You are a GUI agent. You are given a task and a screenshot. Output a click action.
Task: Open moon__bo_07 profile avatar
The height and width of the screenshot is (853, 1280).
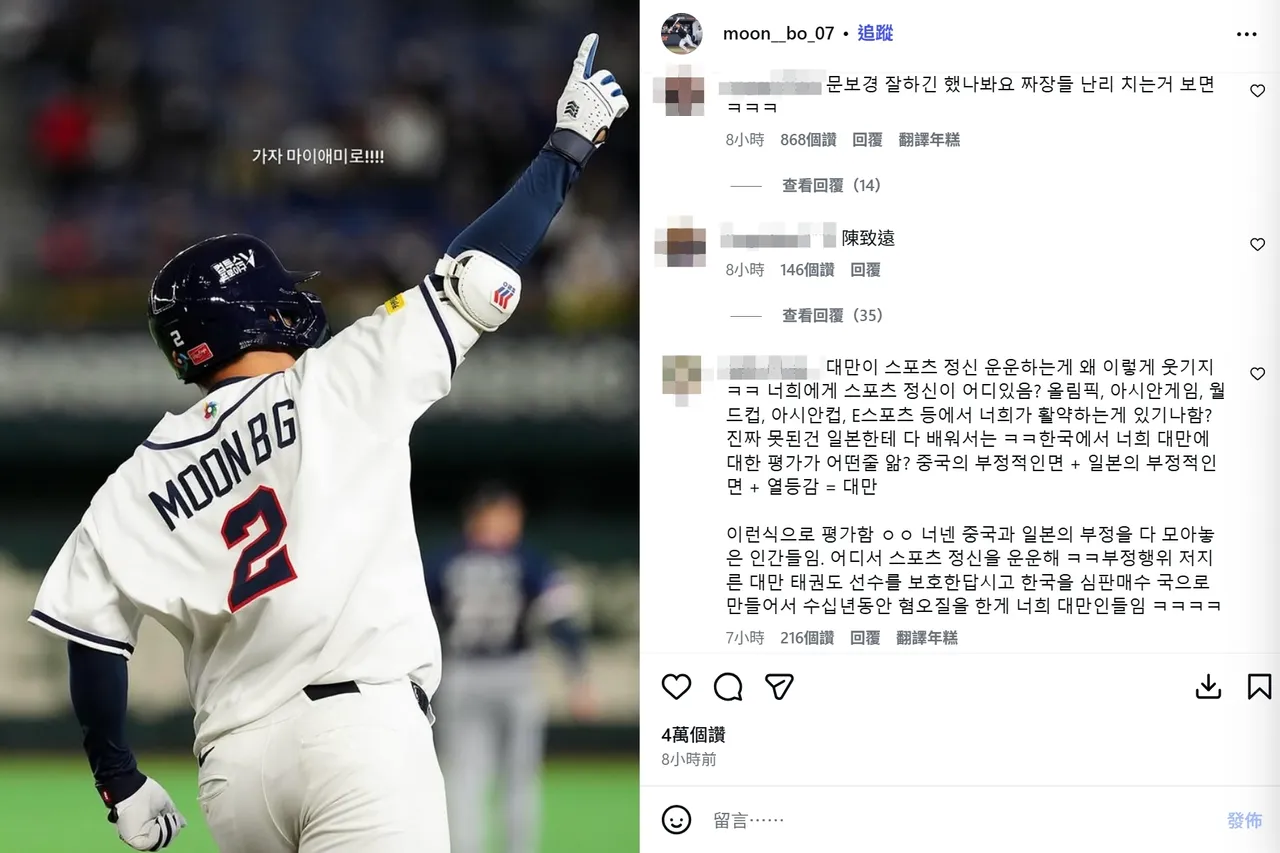point(681,34)
